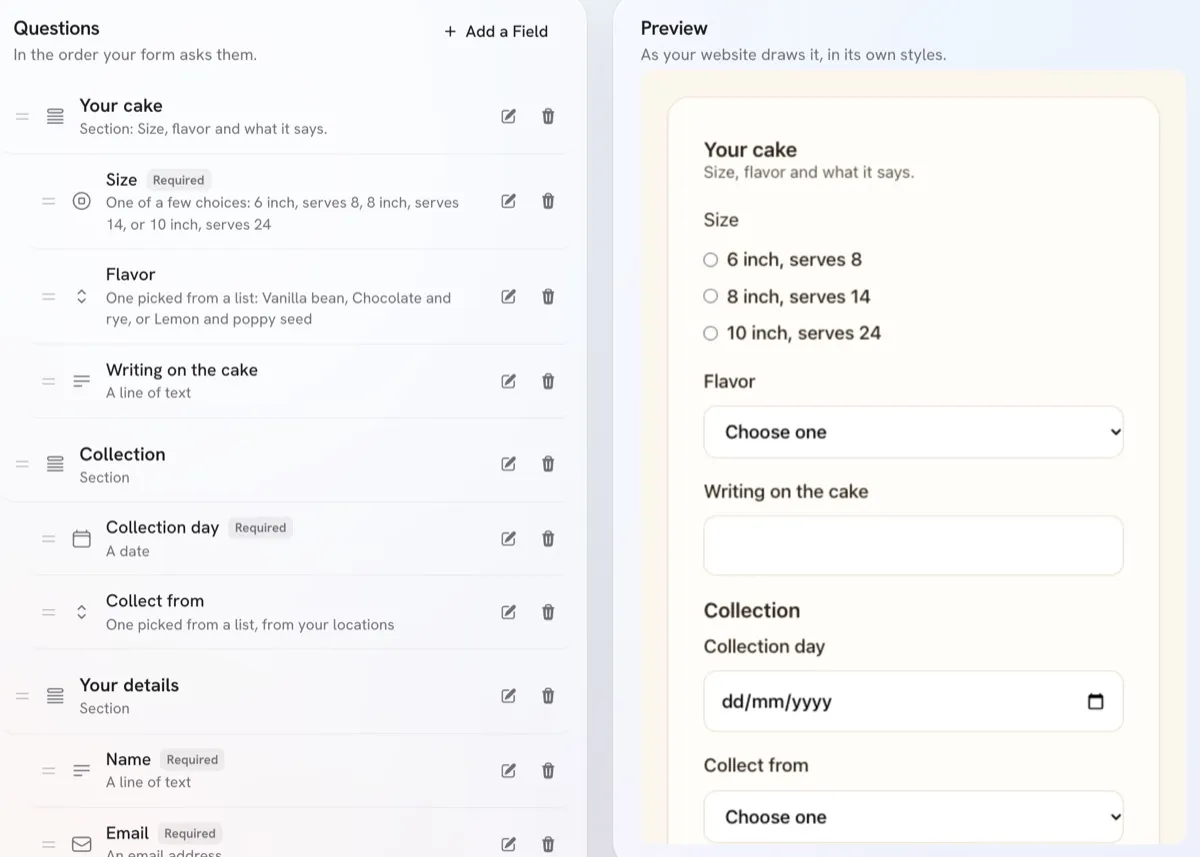Click the text-line icon next to Writing on the cake

pyautogui.click(x=82, y=381)
